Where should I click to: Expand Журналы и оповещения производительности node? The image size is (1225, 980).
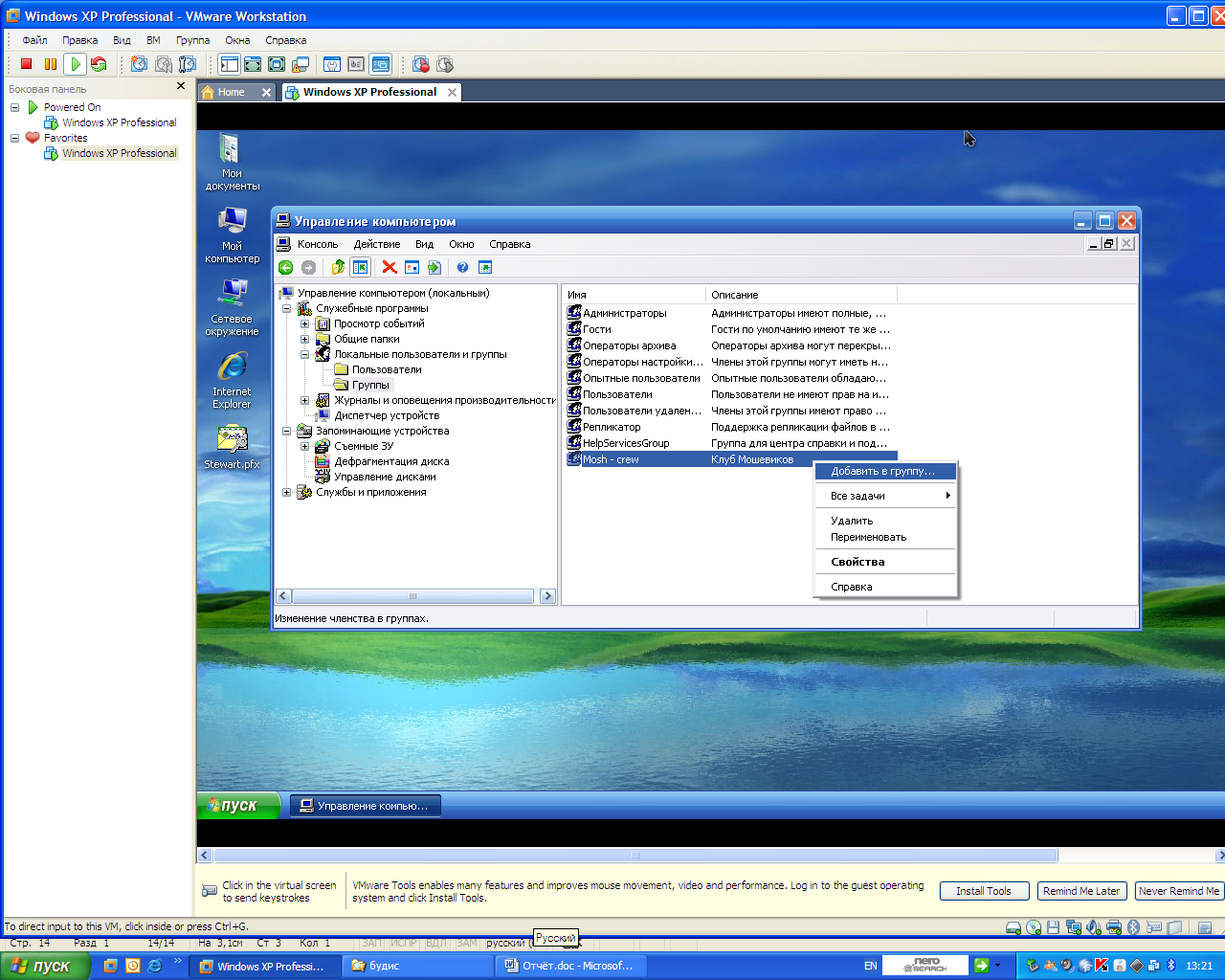[304, 400]
